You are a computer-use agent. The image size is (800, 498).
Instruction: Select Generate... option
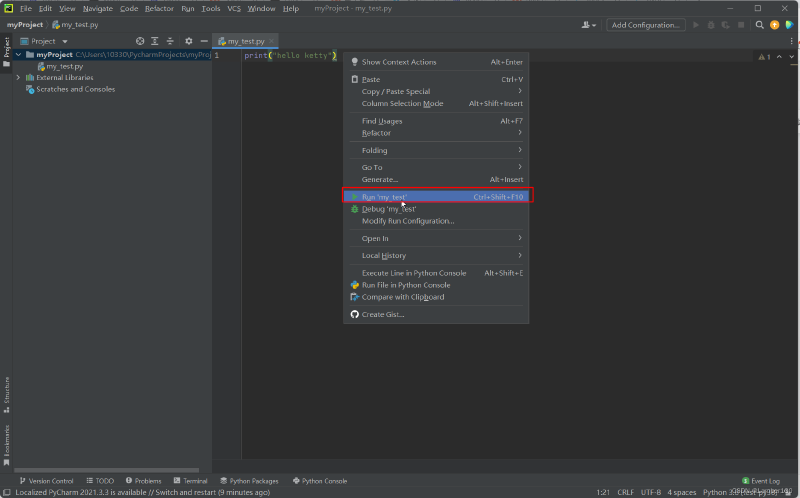coord(437,179)
